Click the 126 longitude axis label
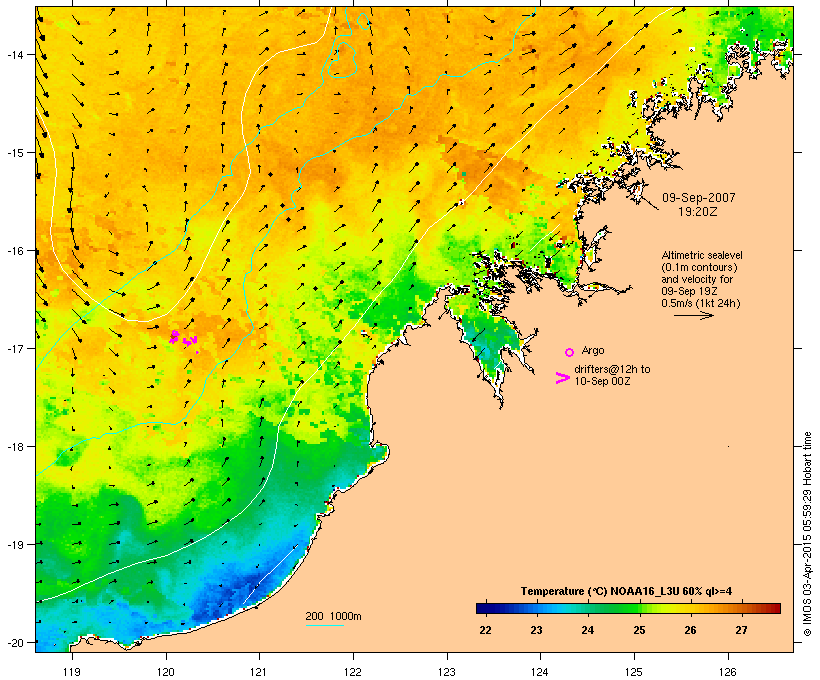Viewport: 820px width, 680px height. point(727,672)
